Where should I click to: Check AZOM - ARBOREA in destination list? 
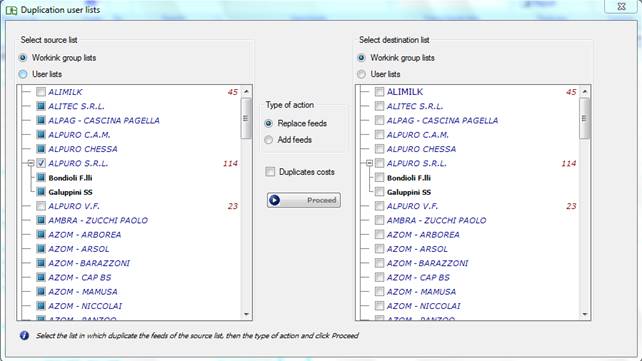click(379, 235)
